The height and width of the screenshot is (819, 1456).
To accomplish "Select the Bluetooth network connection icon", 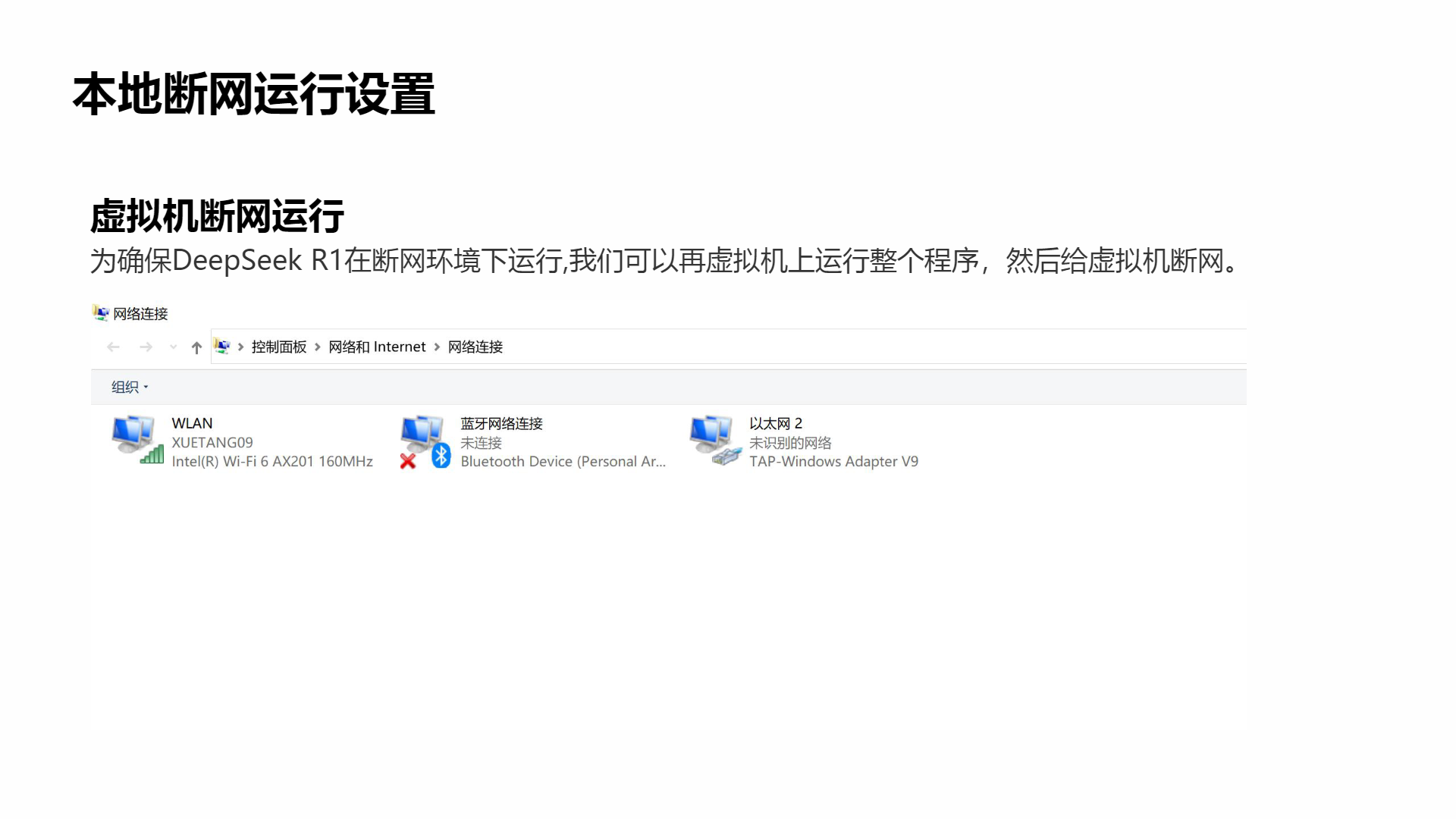I will coord(425,441).
